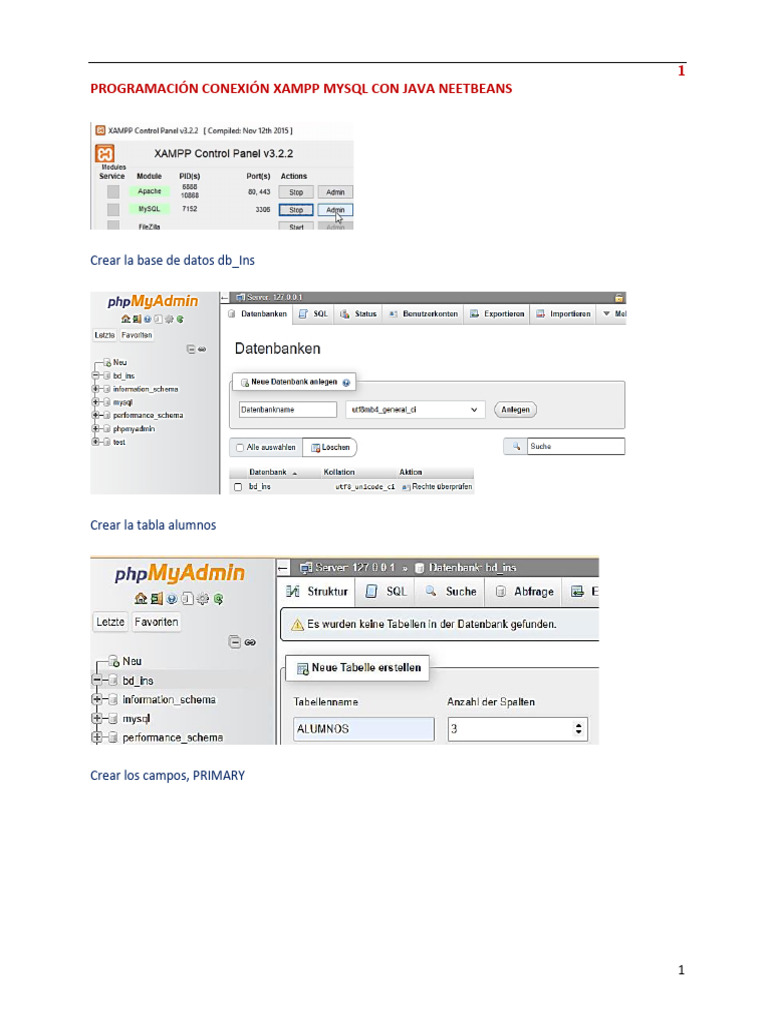Click the help icon next to Neue Datenbank anlegen
Viewport: 768px width, 1024px height.
click(x=346, y=383)
